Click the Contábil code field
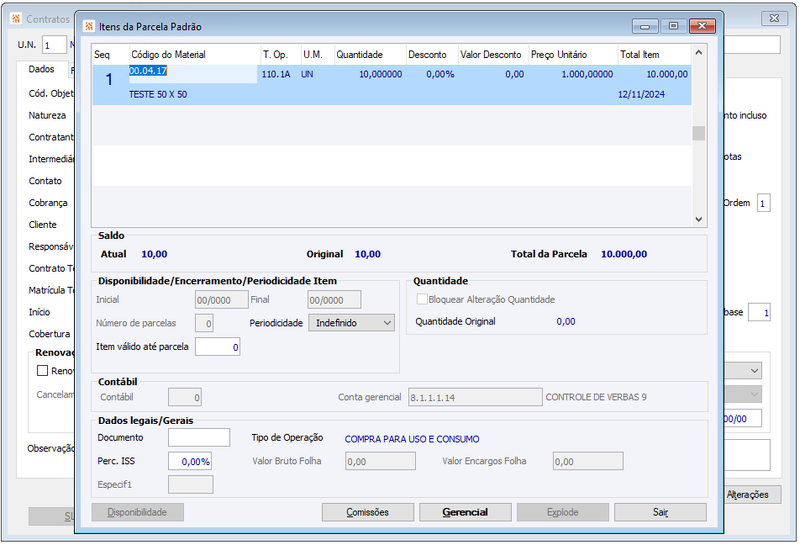Image resolution: width=800 pixels, height=545 pixels. click(x=185, y=398)
